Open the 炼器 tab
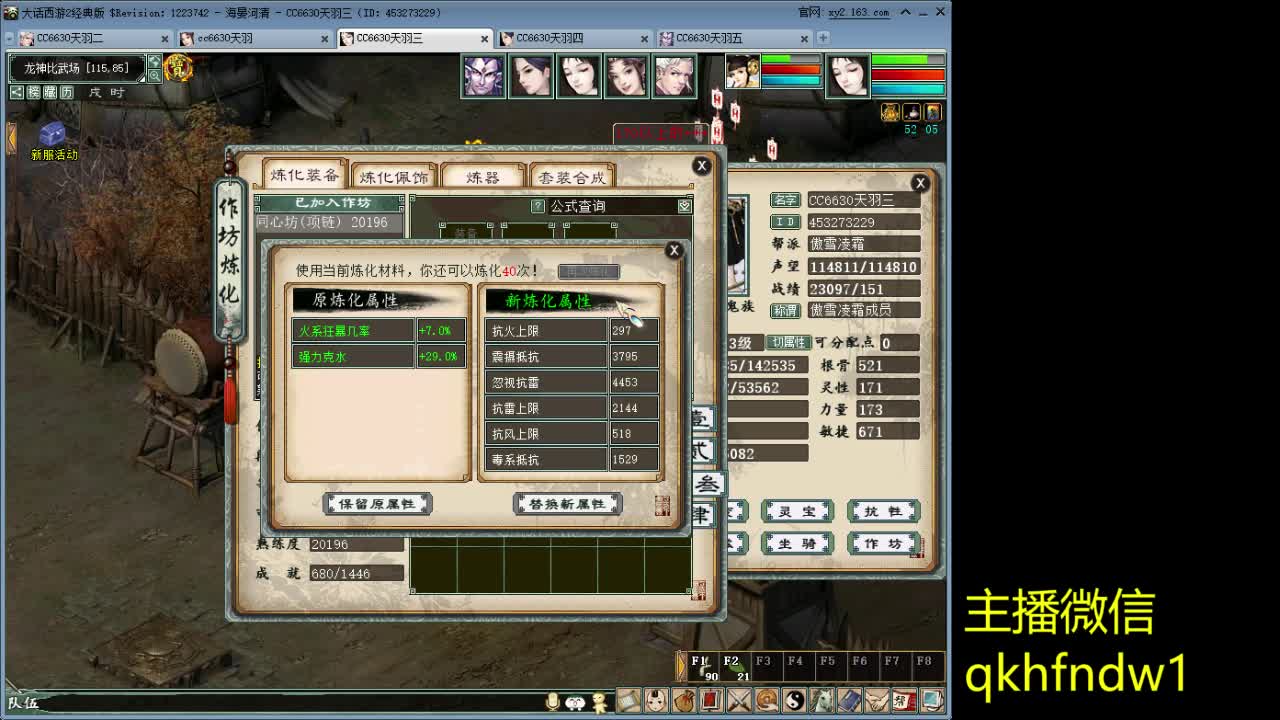The image size is (1280, 720). (x=483, y=177)
